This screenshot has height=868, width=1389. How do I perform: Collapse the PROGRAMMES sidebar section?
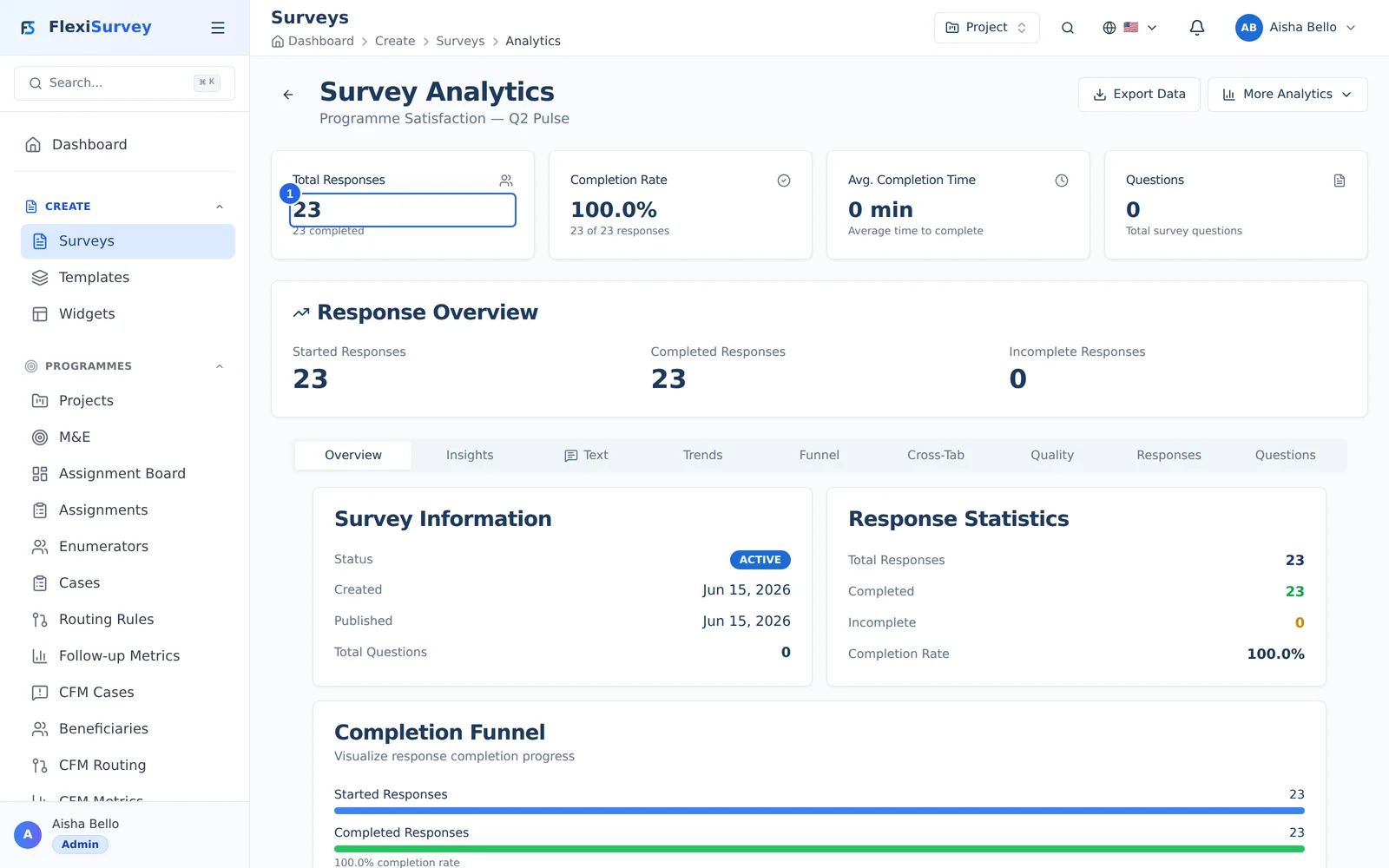click(220, 366)
